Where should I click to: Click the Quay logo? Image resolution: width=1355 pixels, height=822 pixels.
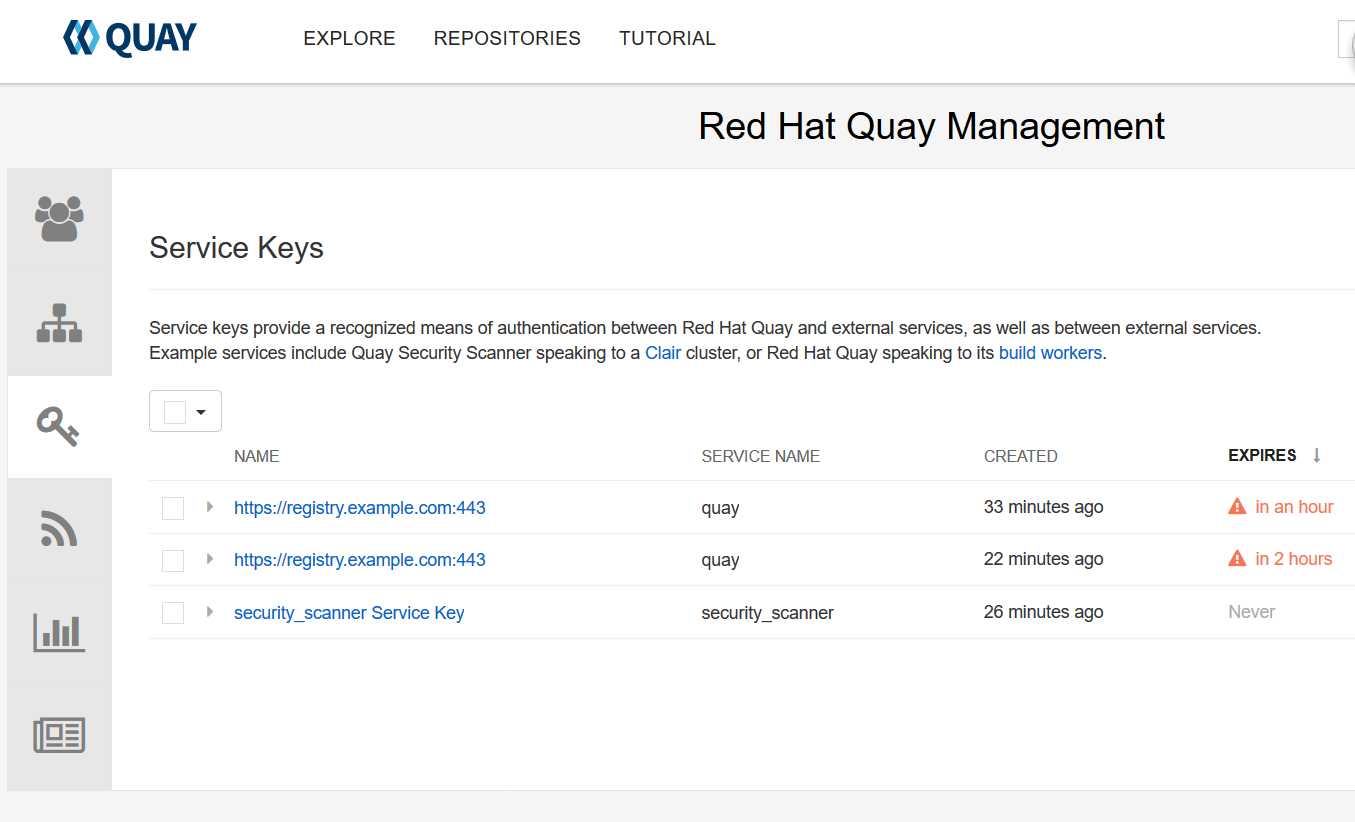(130, 38)
